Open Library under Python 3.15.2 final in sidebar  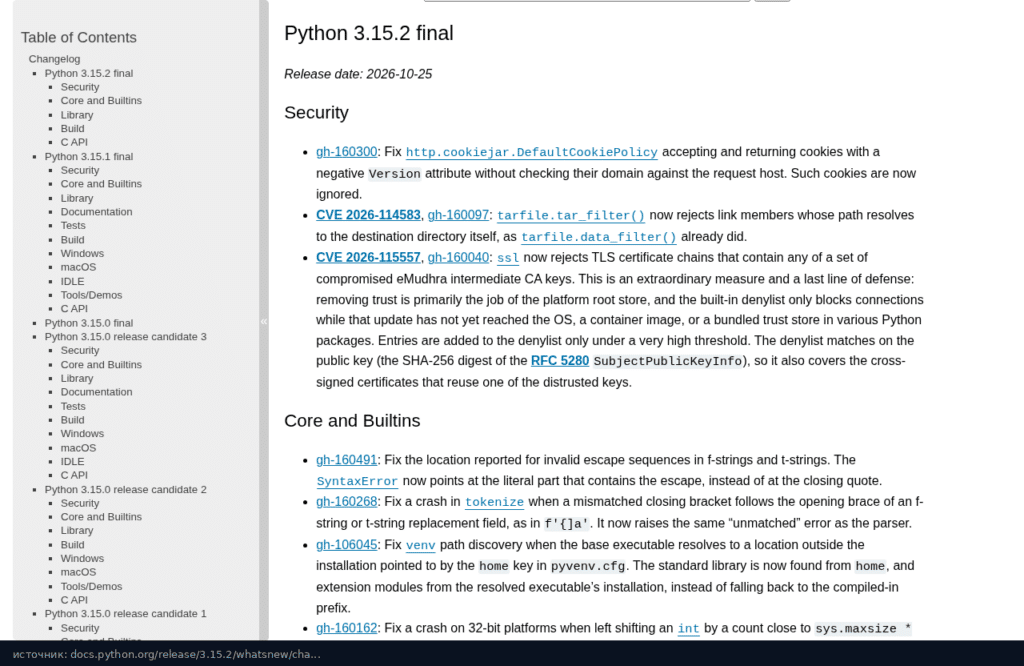click(x=77, y=115)
